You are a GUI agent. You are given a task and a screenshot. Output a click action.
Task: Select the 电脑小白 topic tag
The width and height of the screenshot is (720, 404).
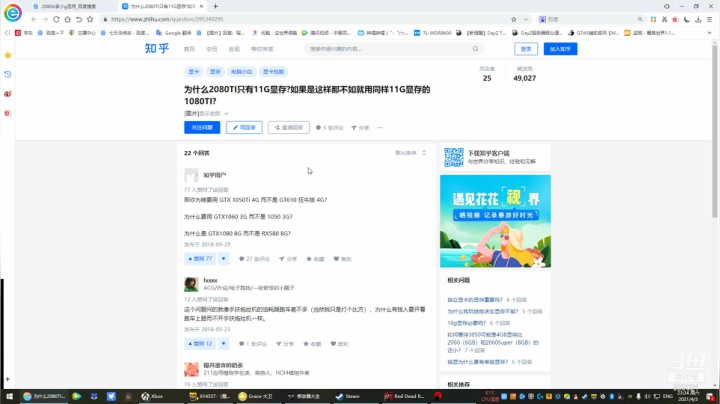[242, 72]
